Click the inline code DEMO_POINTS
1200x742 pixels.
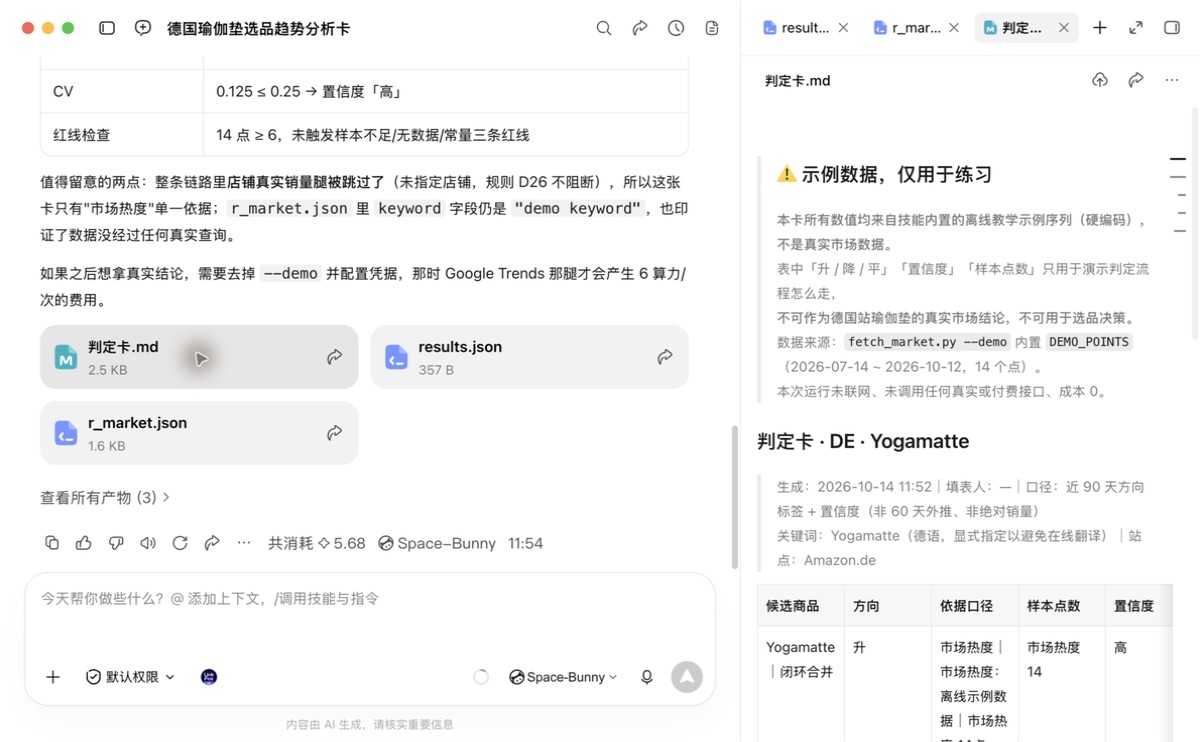click(x=1089, y=342)
